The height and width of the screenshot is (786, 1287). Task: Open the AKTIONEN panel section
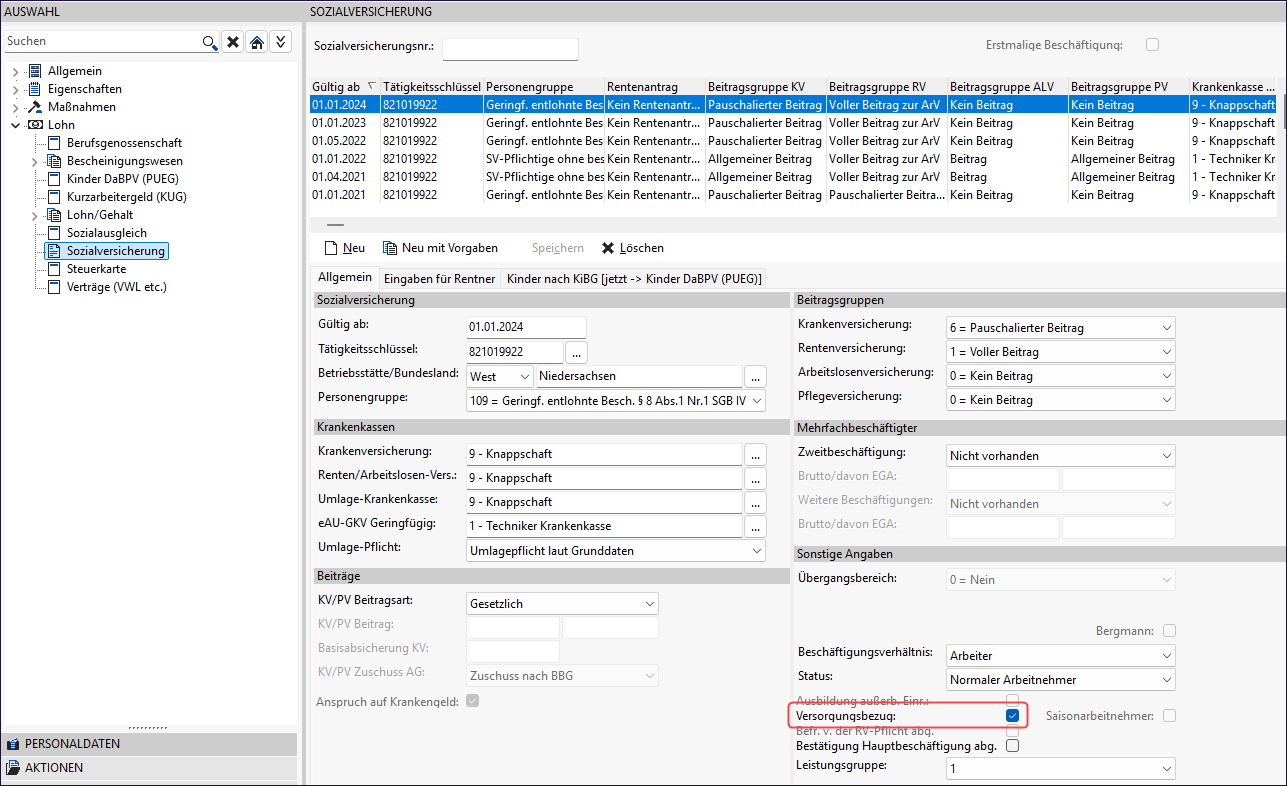pyautogui.click(x=149, y=768)
